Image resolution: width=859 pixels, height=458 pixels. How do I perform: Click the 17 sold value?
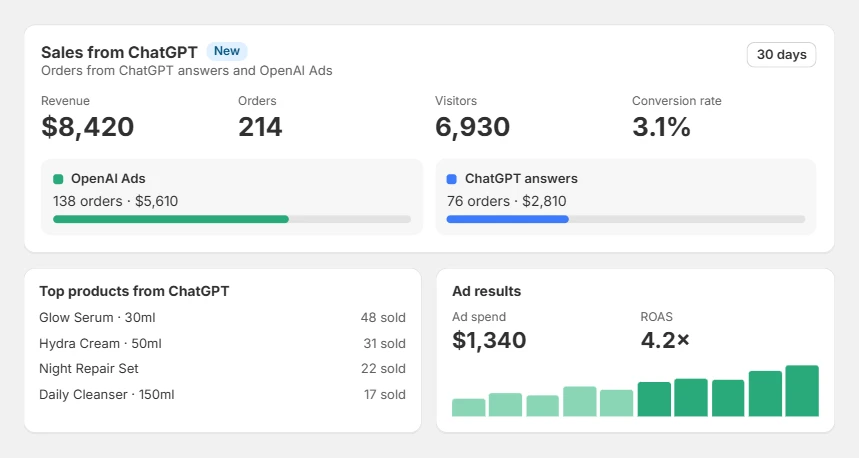[385, 394]
